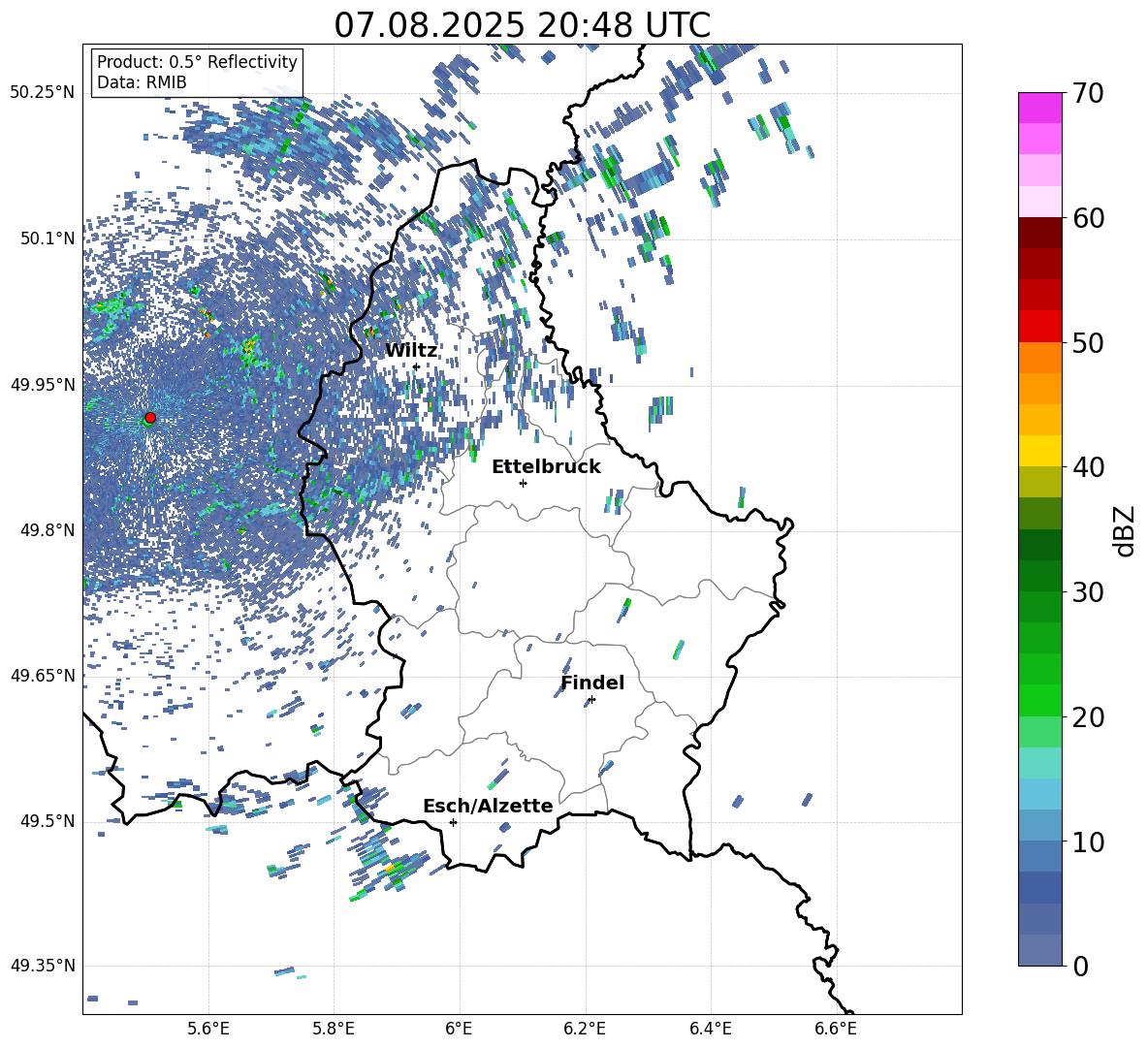Click the 49.8°N latitude label
Screen dimensions: 1148x1048
tap(47, 530)
